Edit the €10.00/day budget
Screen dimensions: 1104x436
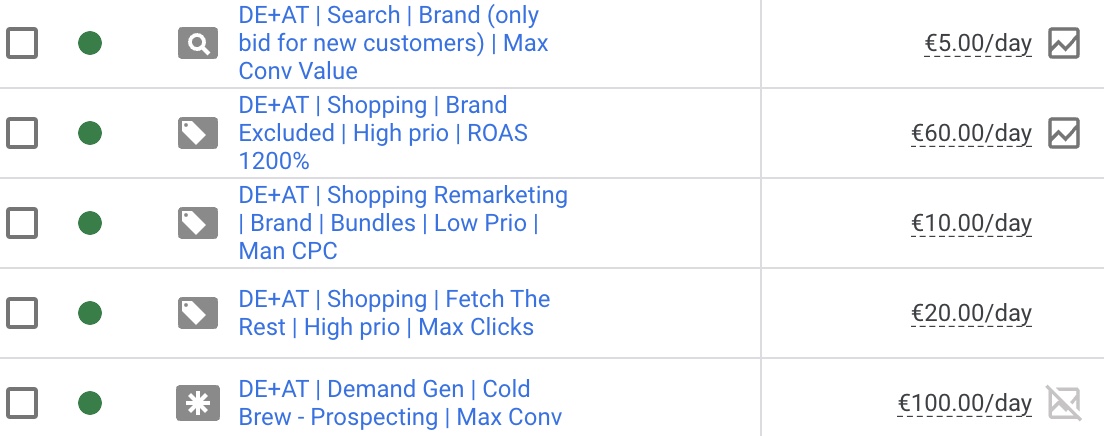(971, 223)
